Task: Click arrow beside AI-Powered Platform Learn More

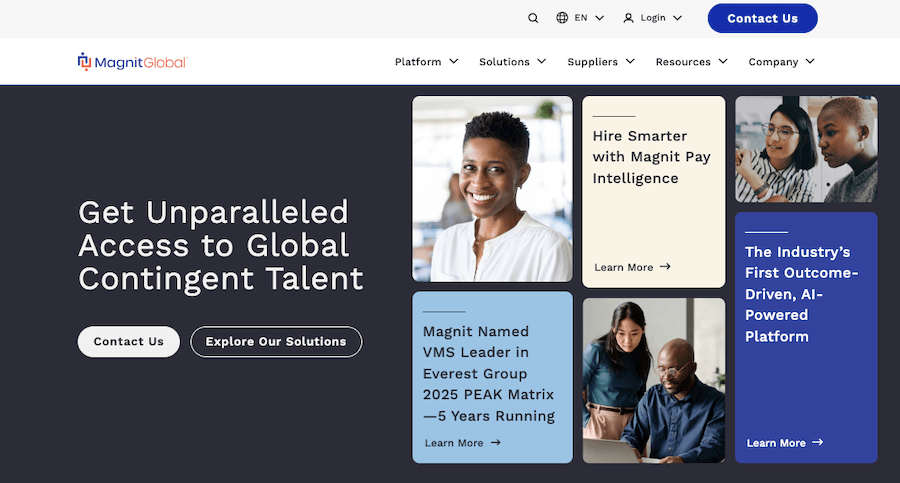Action: [817, 443]
